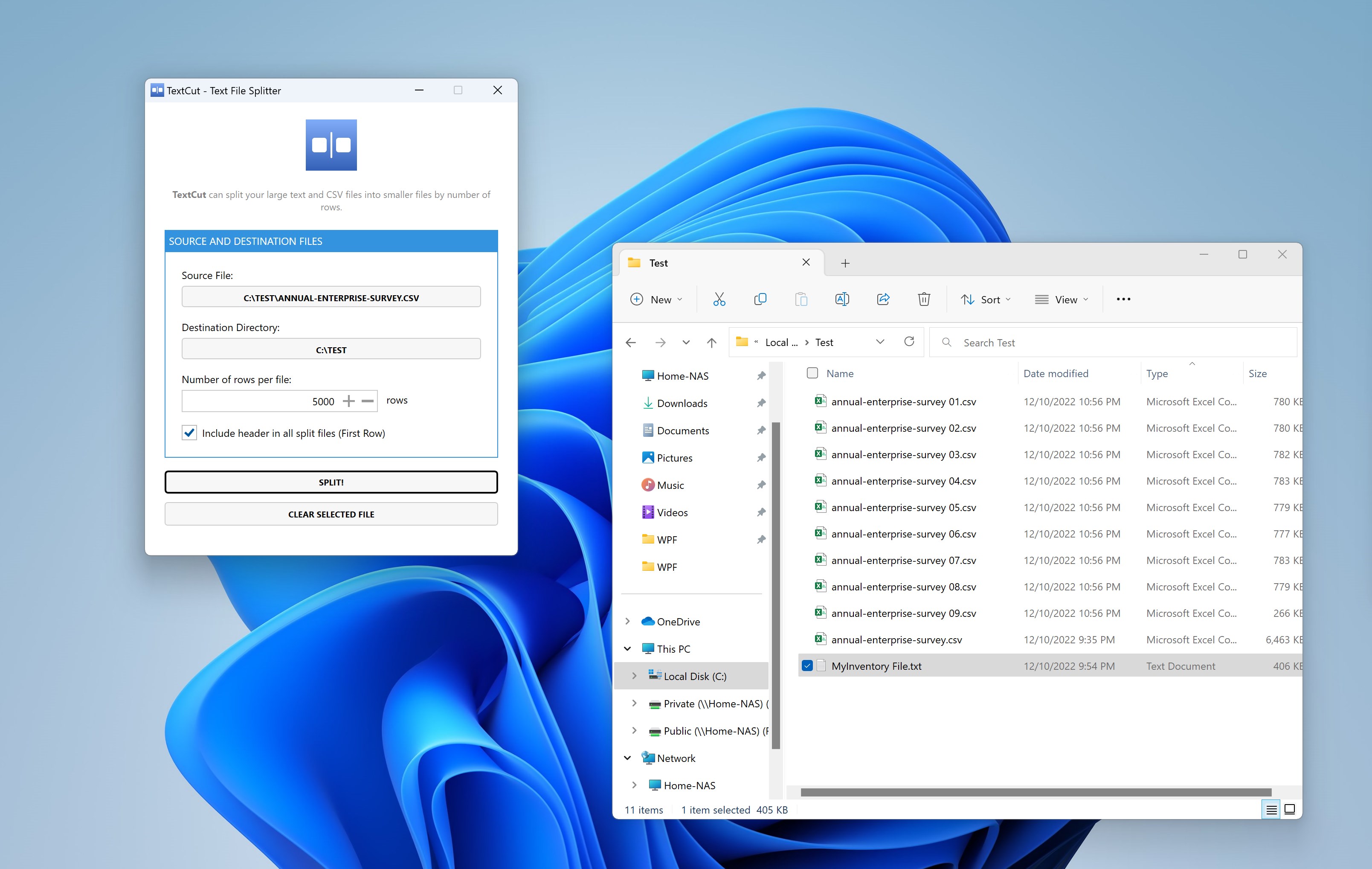The image size is (1372, 869).
Task: Unpin Downloads using its pin icon
Action: (761, 404)
